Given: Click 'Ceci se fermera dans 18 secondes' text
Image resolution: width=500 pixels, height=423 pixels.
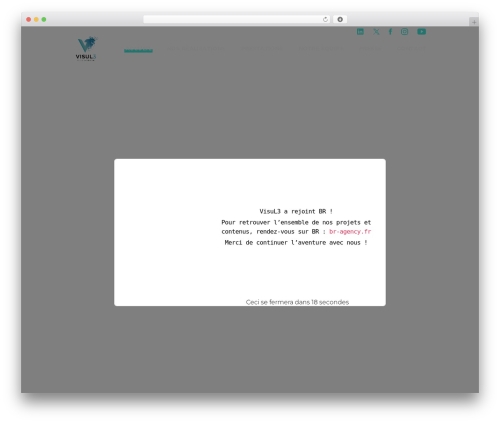Looking at the screenshot, I should (297, 302).
